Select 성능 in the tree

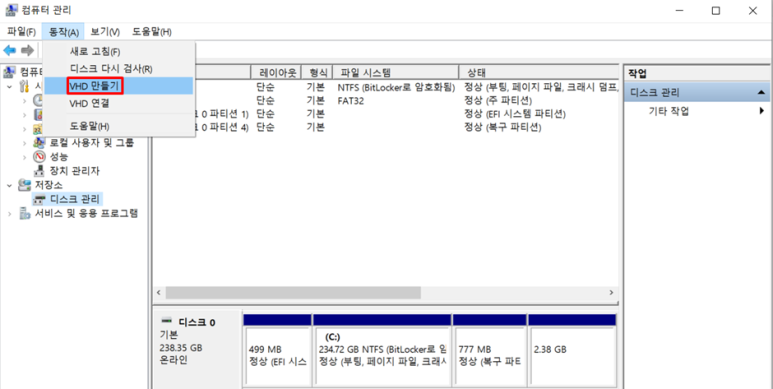tap(59, 157)
